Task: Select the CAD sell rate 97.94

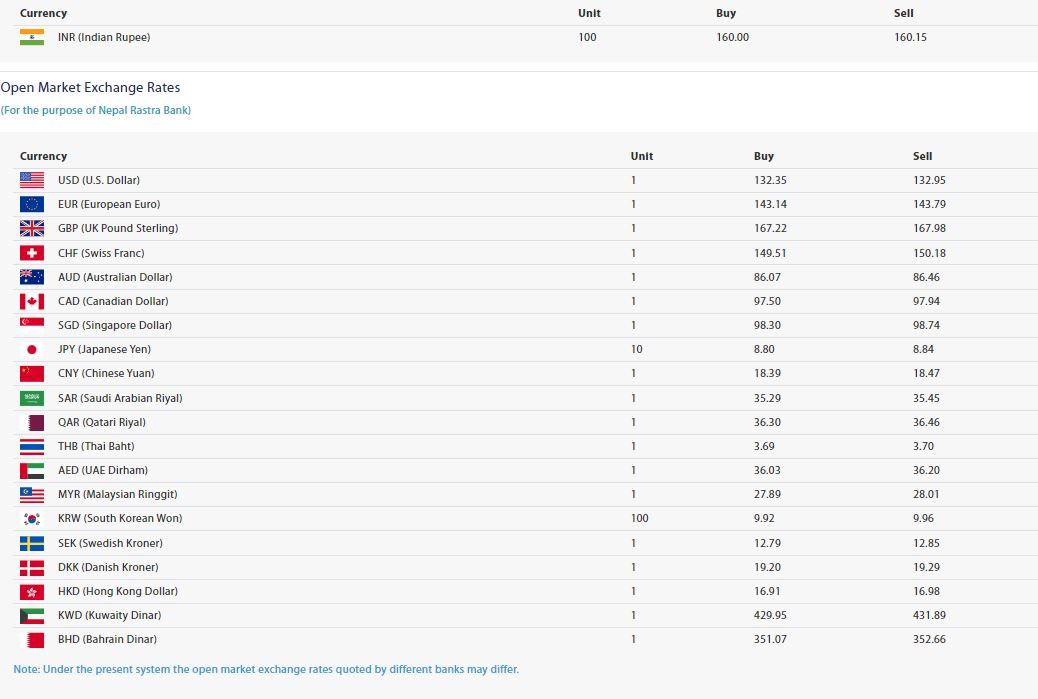Action: [926, 301]
